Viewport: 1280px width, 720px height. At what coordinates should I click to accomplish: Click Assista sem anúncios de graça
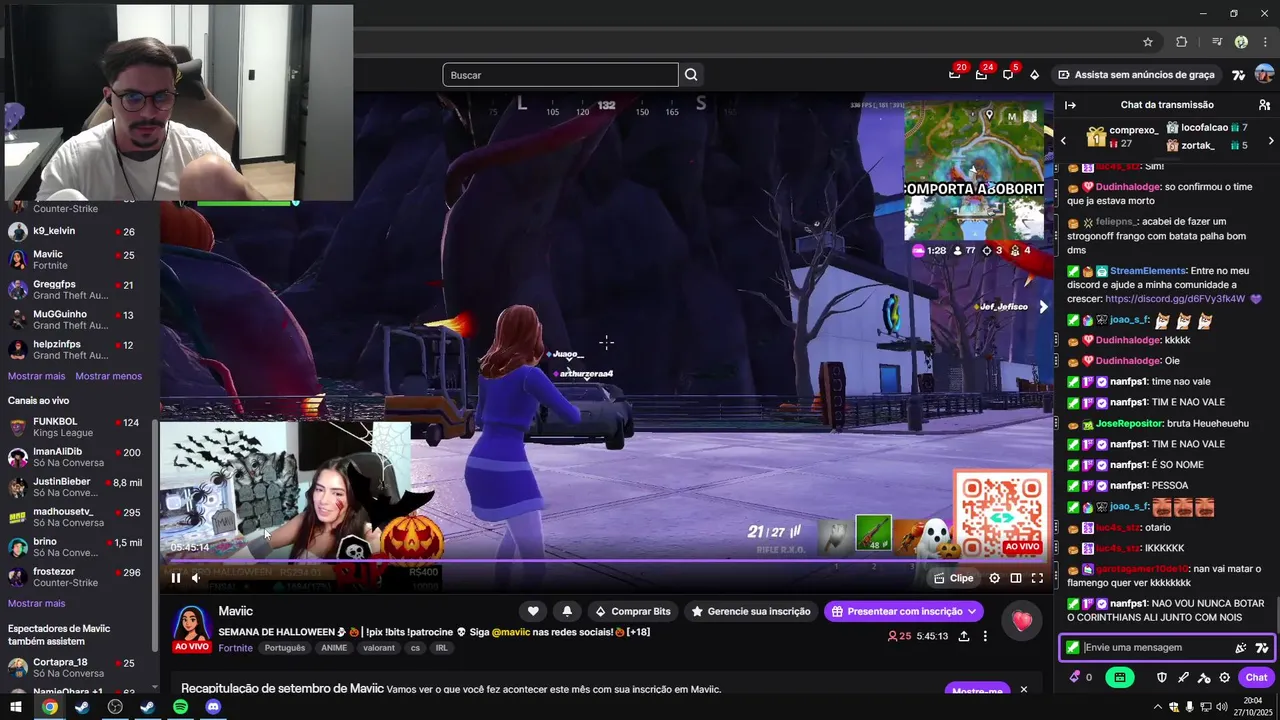1136,75
